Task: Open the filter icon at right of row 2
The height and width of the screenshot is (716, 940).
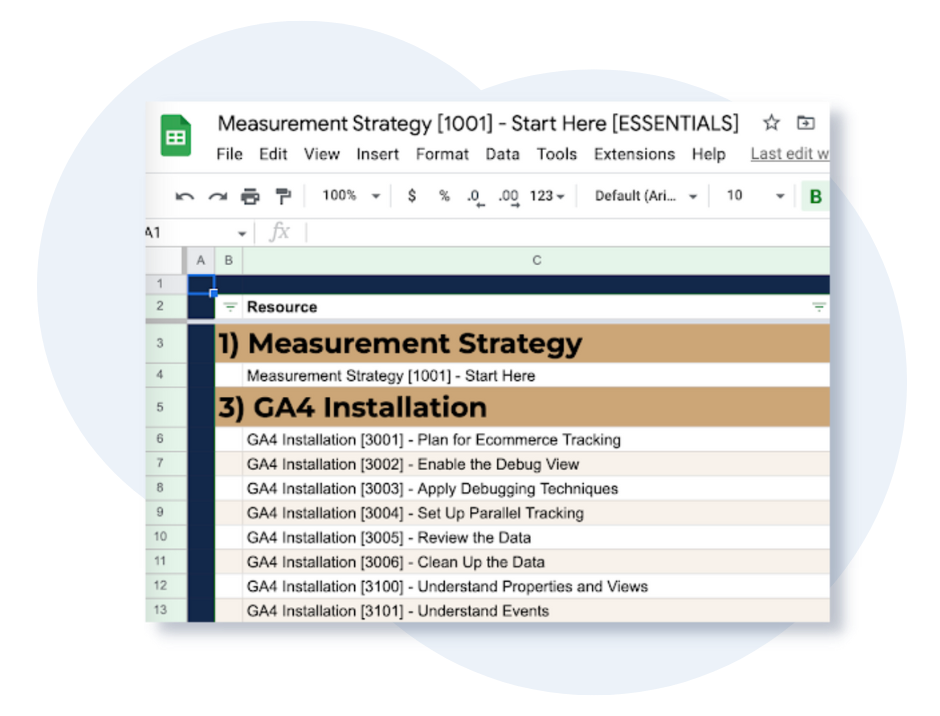Action: [x=819, y=307]
